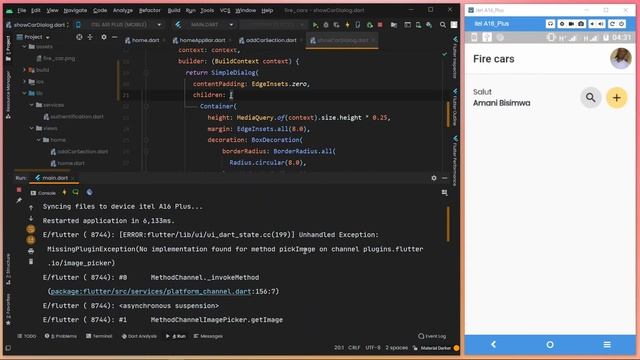Click the video record icon in device toolbar
This screenshot has height=360, width=640.
(x=571, y=24)
